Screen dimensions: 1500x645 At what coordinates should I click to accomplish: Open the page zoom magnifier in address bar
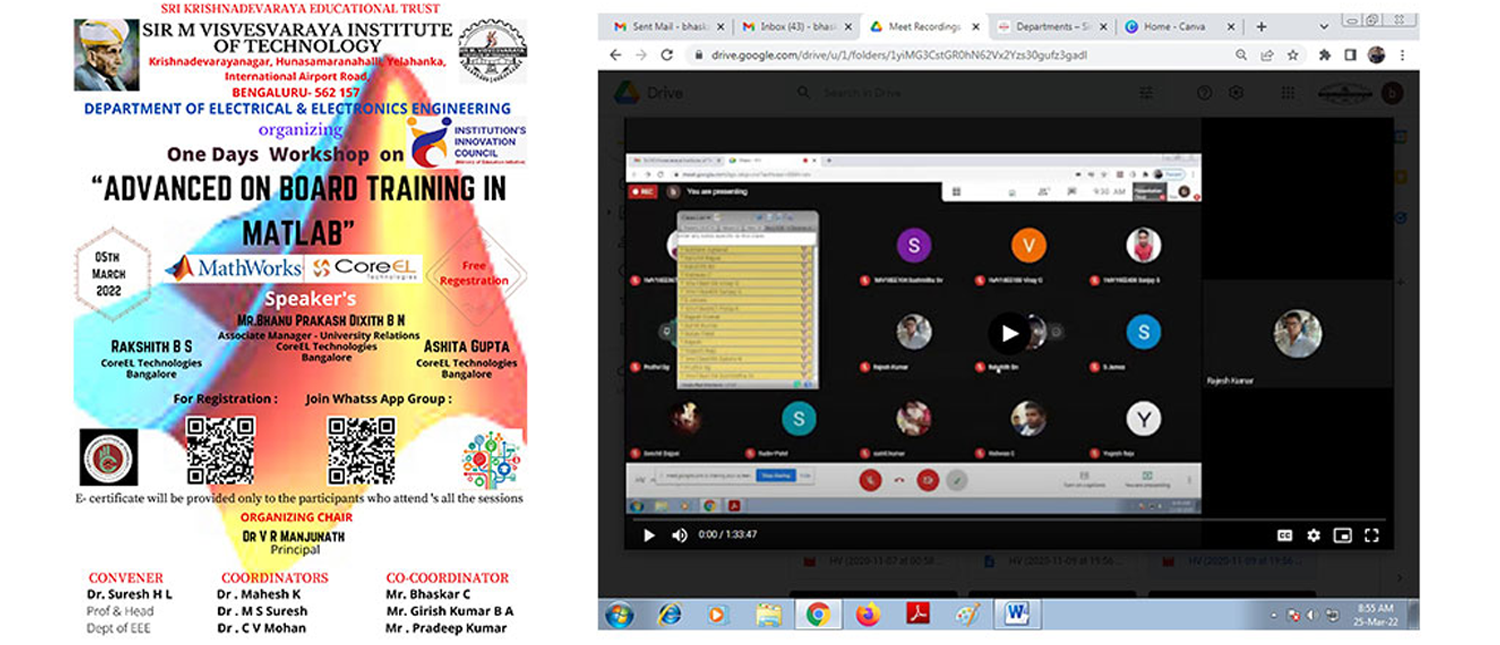(x=1241, y=55)
